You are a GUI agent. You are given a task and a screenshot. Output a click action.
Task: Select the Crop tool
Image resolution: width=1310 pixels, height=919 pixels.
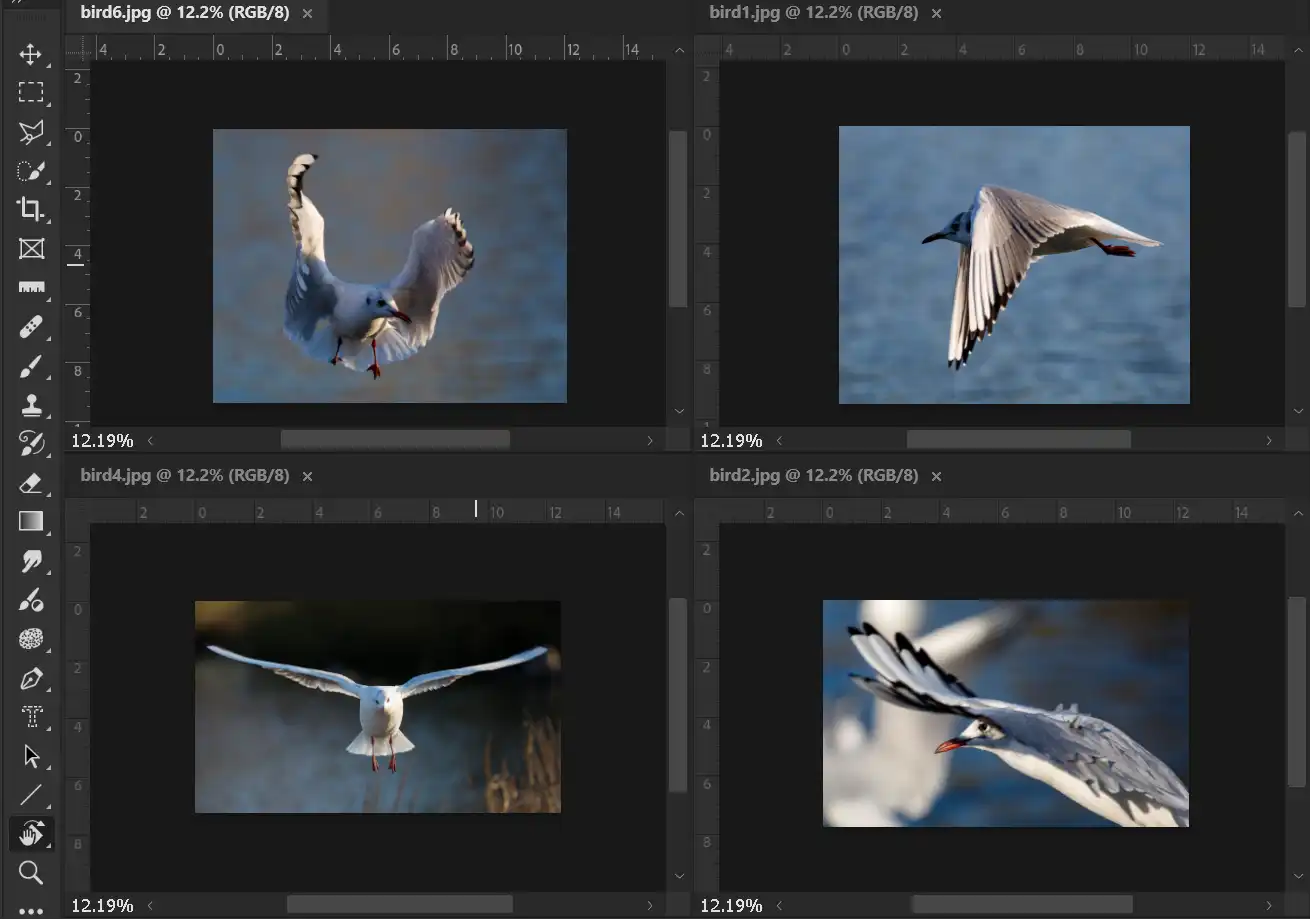[32, 210]
